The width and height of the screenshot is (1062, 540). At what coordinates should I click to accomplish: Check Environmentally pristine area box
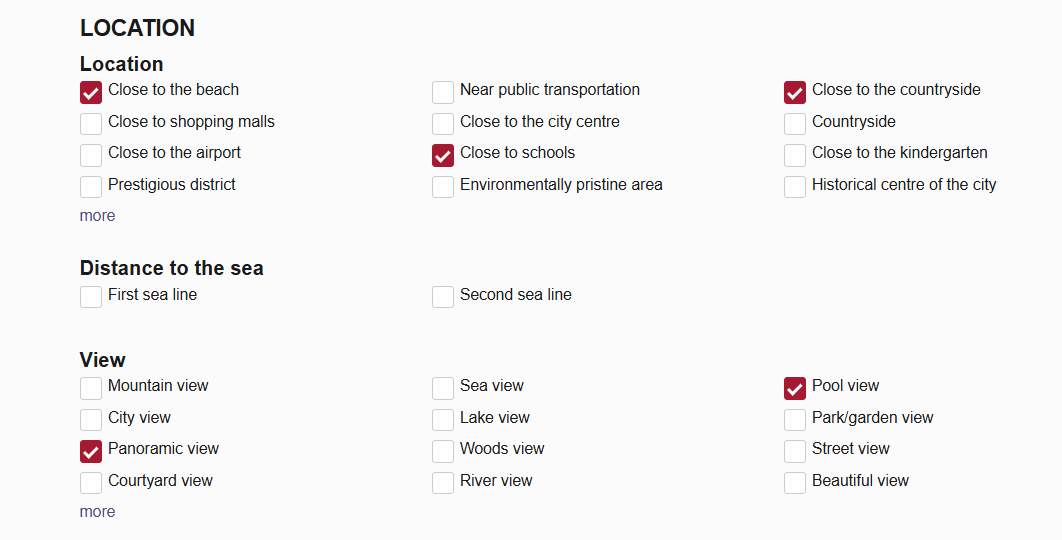click(x=443, y=187)
